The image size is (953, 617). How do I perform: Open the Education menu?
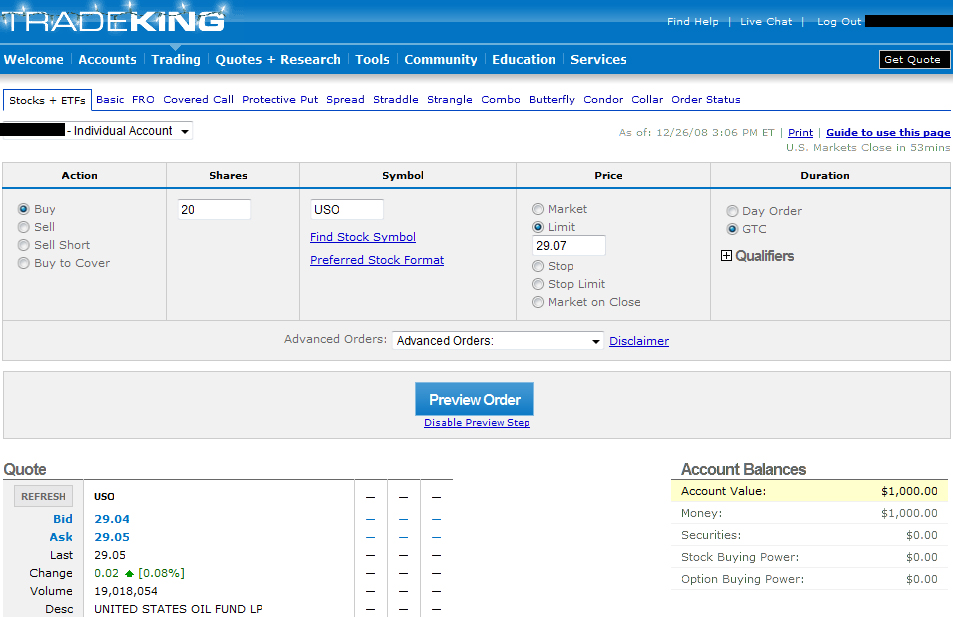tap(524, 60)
